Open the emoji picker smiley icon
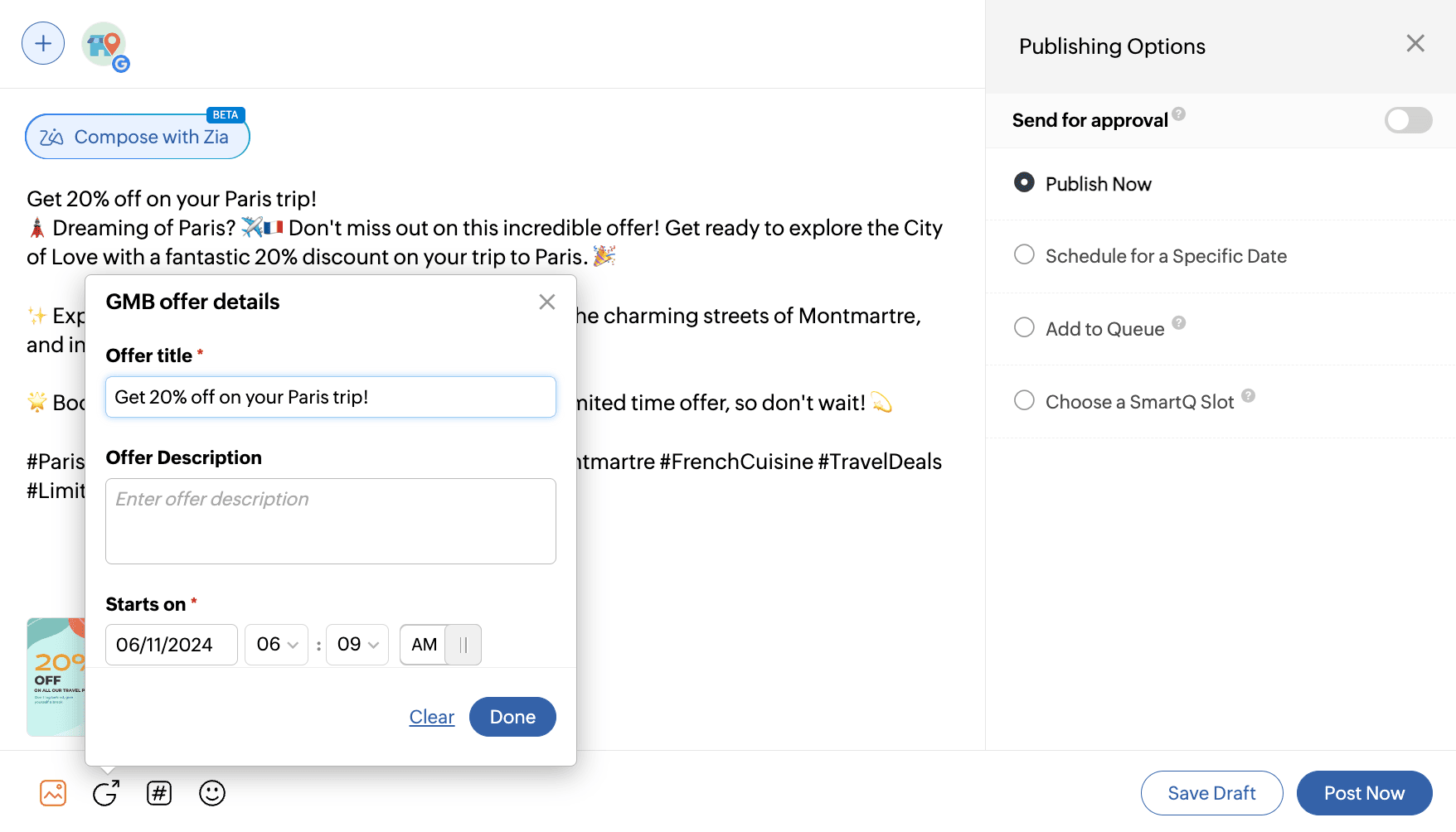This screenshot has height=832, width=1456. [x=212, y=793]
